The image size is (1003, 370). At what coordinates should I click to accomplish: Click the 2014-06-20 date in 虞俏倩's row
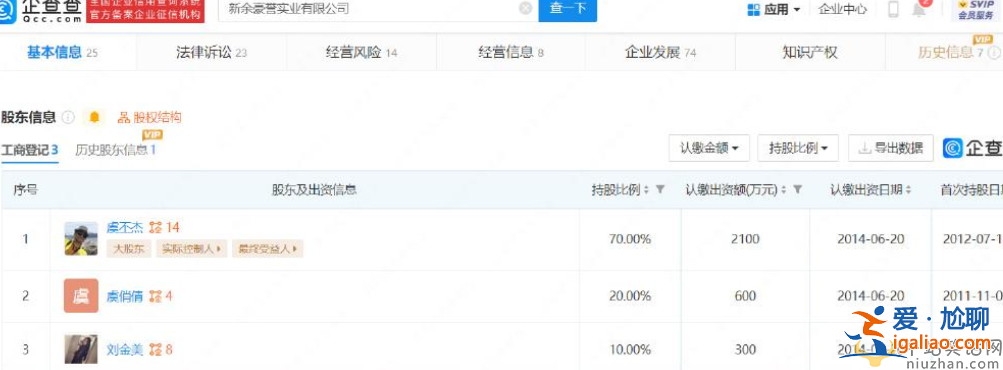tap(871, 296)
